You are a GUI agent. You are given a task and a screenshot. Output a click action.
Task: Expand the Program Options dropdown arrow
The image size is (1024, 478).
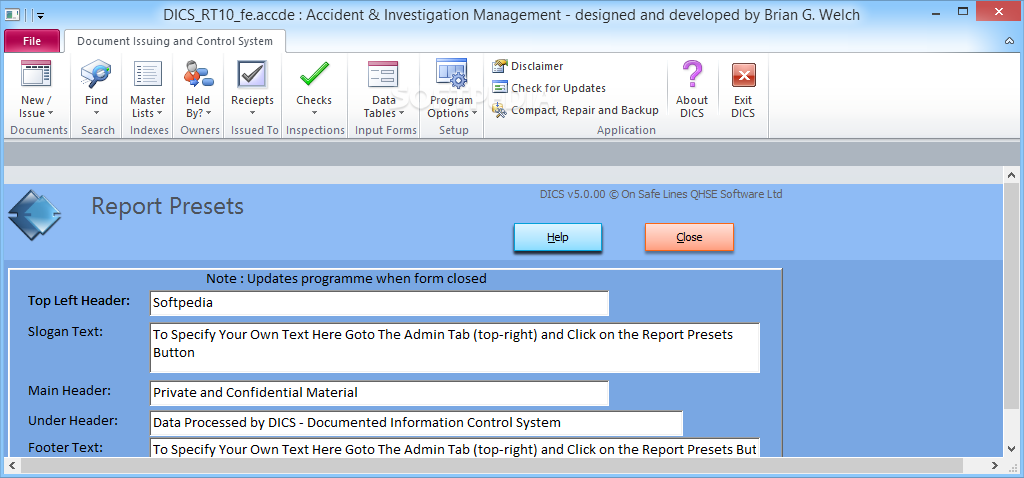474,114
